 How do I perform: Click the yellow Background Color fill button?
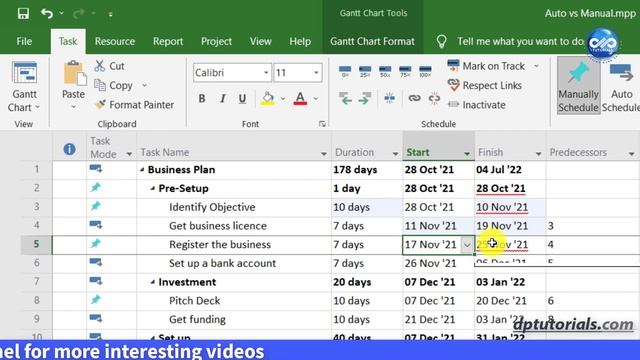pos(267,99)
